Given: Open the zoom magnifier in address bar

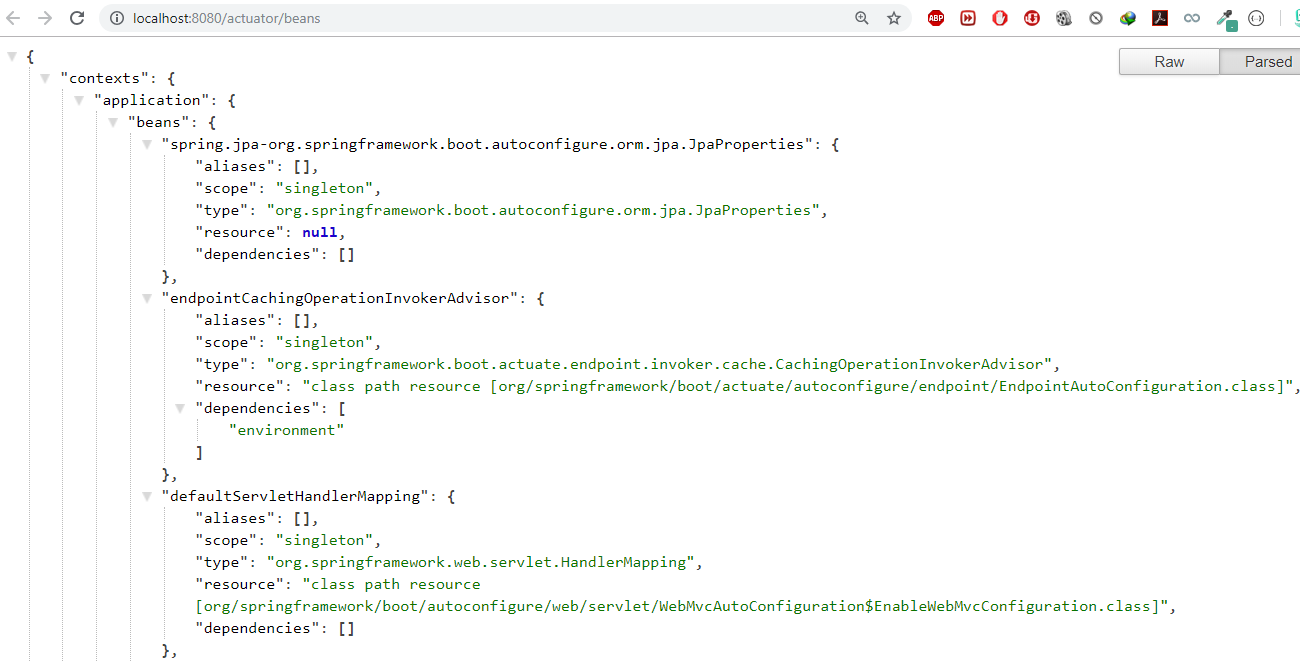Looking at the screenshot, I should [x=861, y=18].
